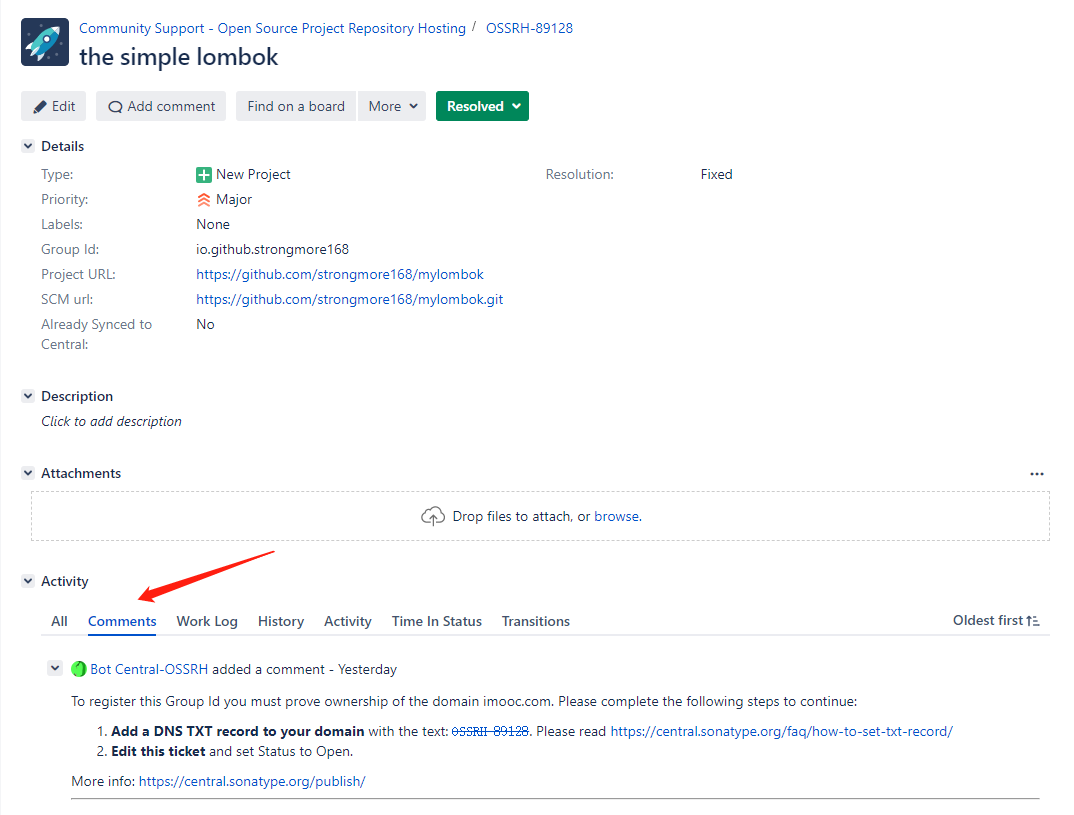This screenshot has height=815, width=1074.
Task: Open the More actions dropdown
Action: (x=392, y=106)
